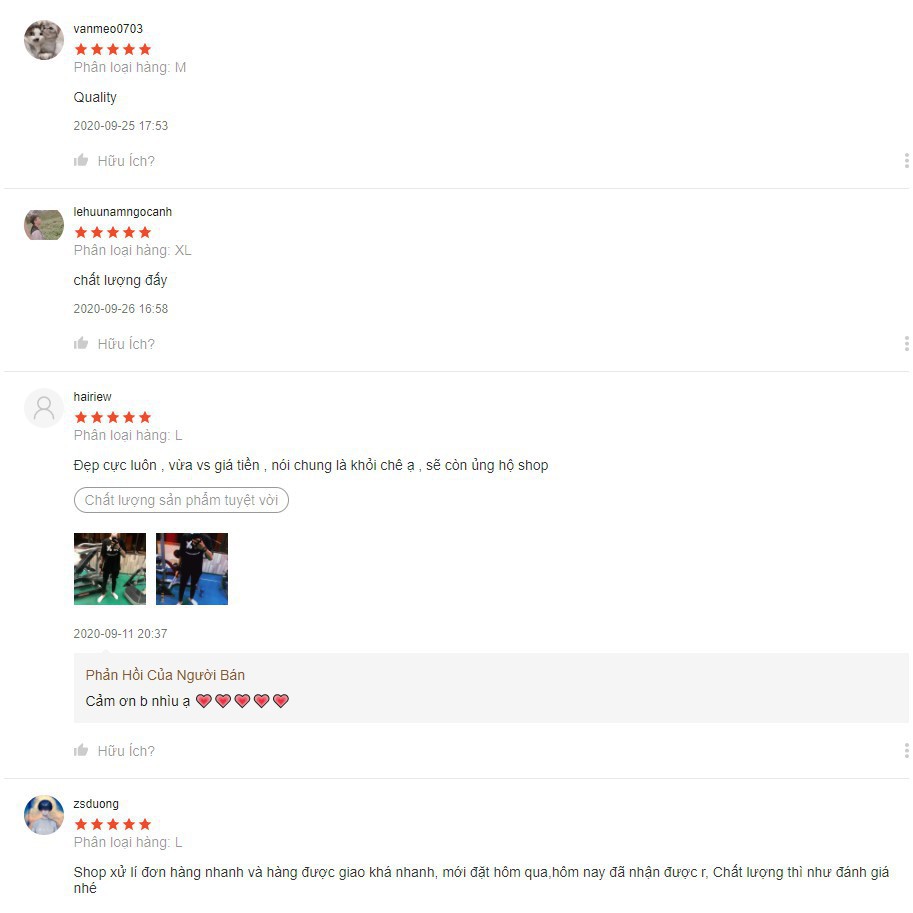Open lehuunamngocanh's profile avatar
913x913 pixels.
[x=44, y=225]
